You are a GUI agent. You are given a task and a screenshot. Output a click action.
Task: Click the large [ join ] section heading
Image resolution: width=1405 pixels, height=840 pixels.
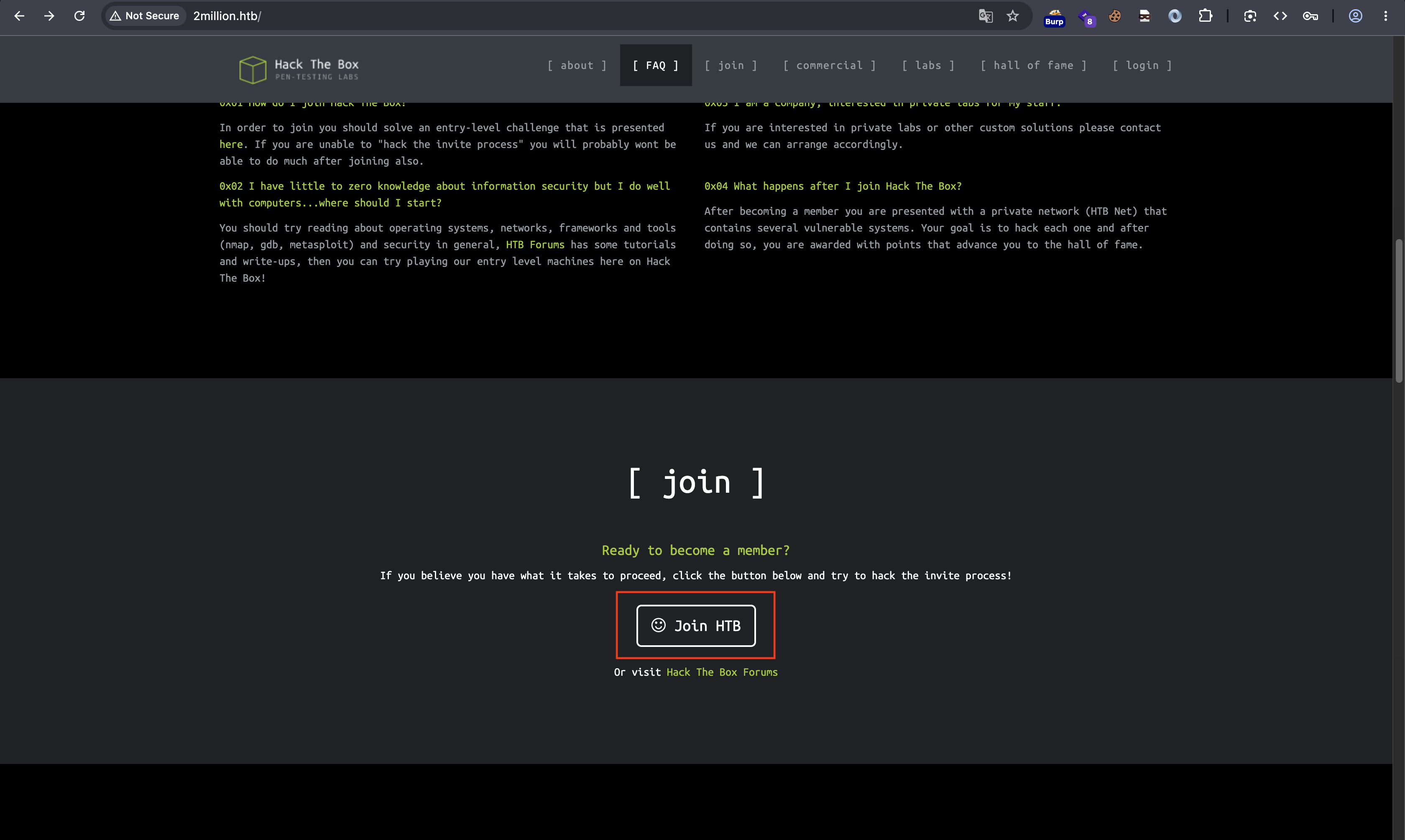tap(696, 483)
